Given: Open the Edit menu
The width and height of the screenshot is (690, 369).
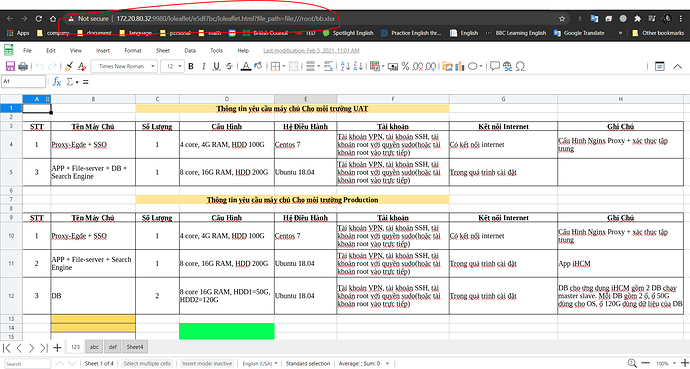Looking at the screenshot, I should [51, 51].
